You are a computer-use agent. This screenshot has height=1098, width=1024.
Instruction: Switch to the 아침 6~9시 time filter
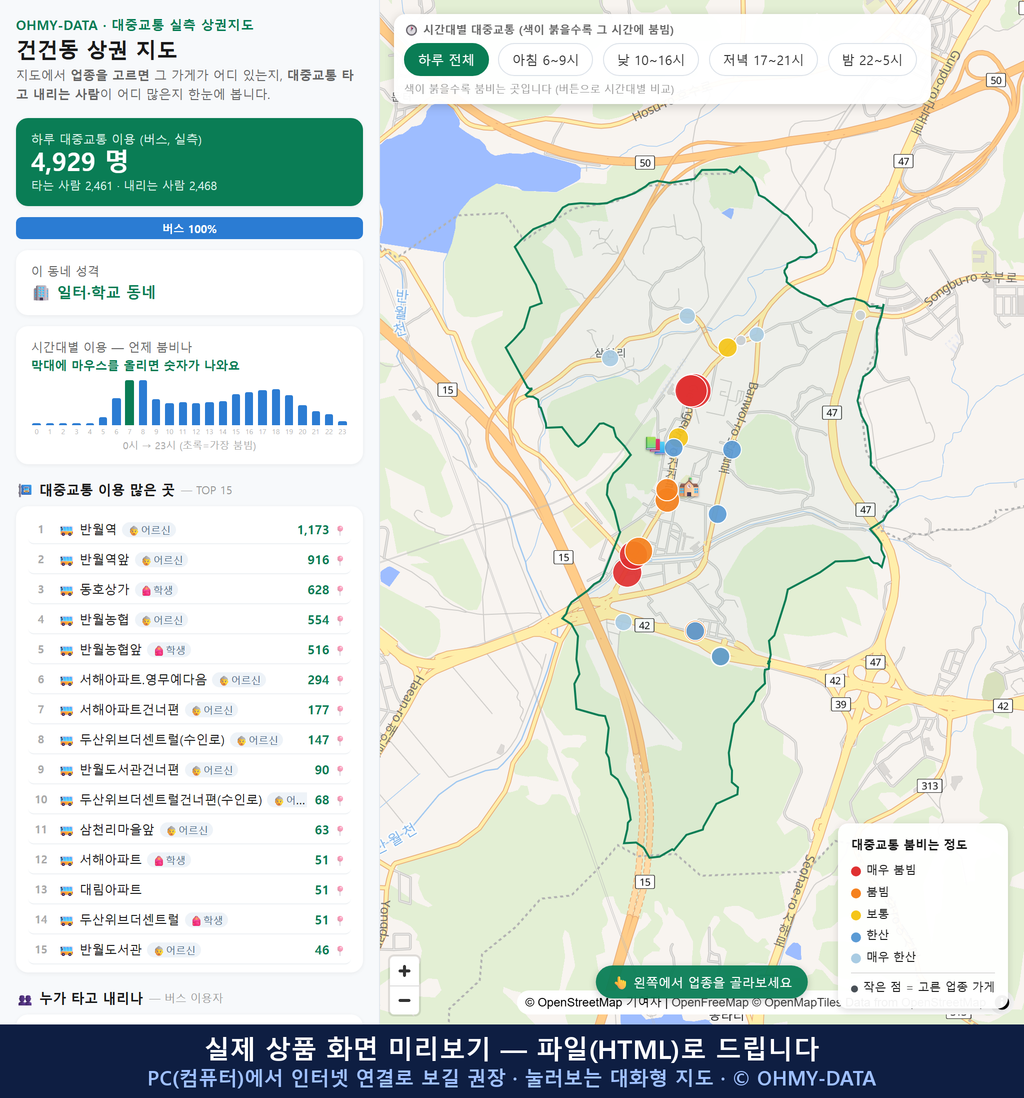point(546,60)
